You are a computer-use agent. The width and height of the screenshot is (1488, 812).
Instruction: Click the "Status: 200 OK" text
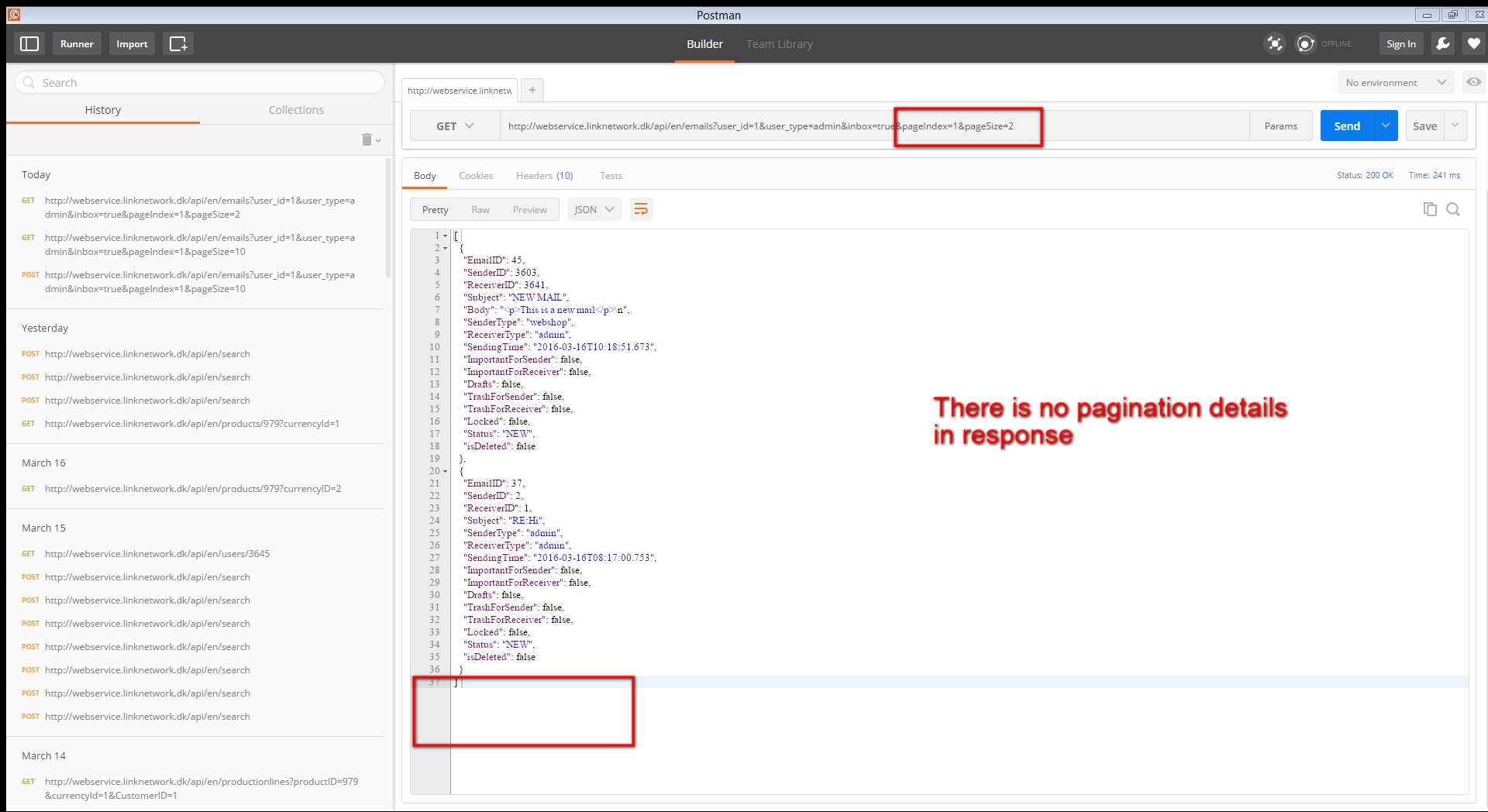pyautogui.click(x=1364, y=175)
